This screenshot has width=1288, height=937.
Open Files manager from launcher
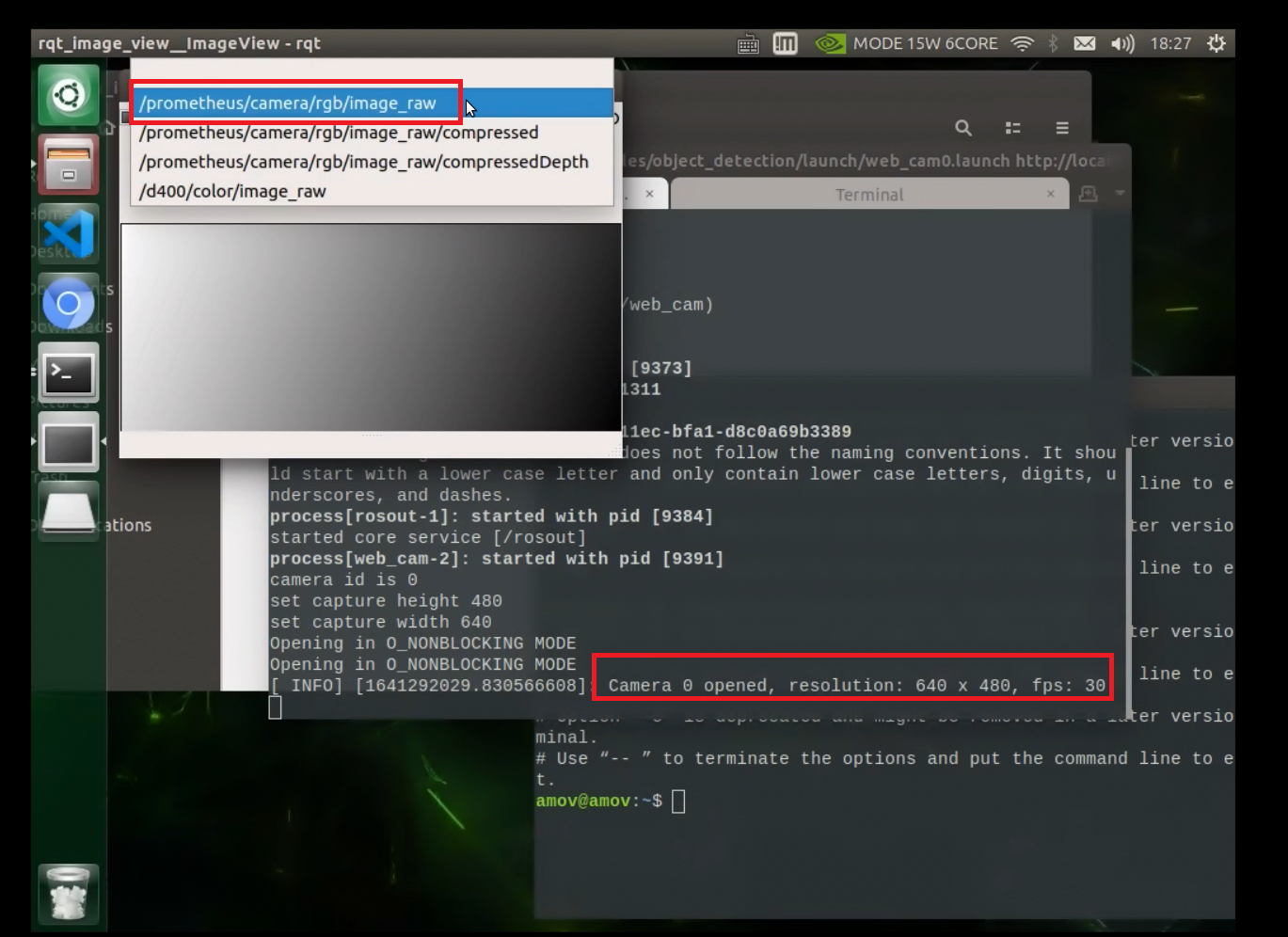[69, 165]
